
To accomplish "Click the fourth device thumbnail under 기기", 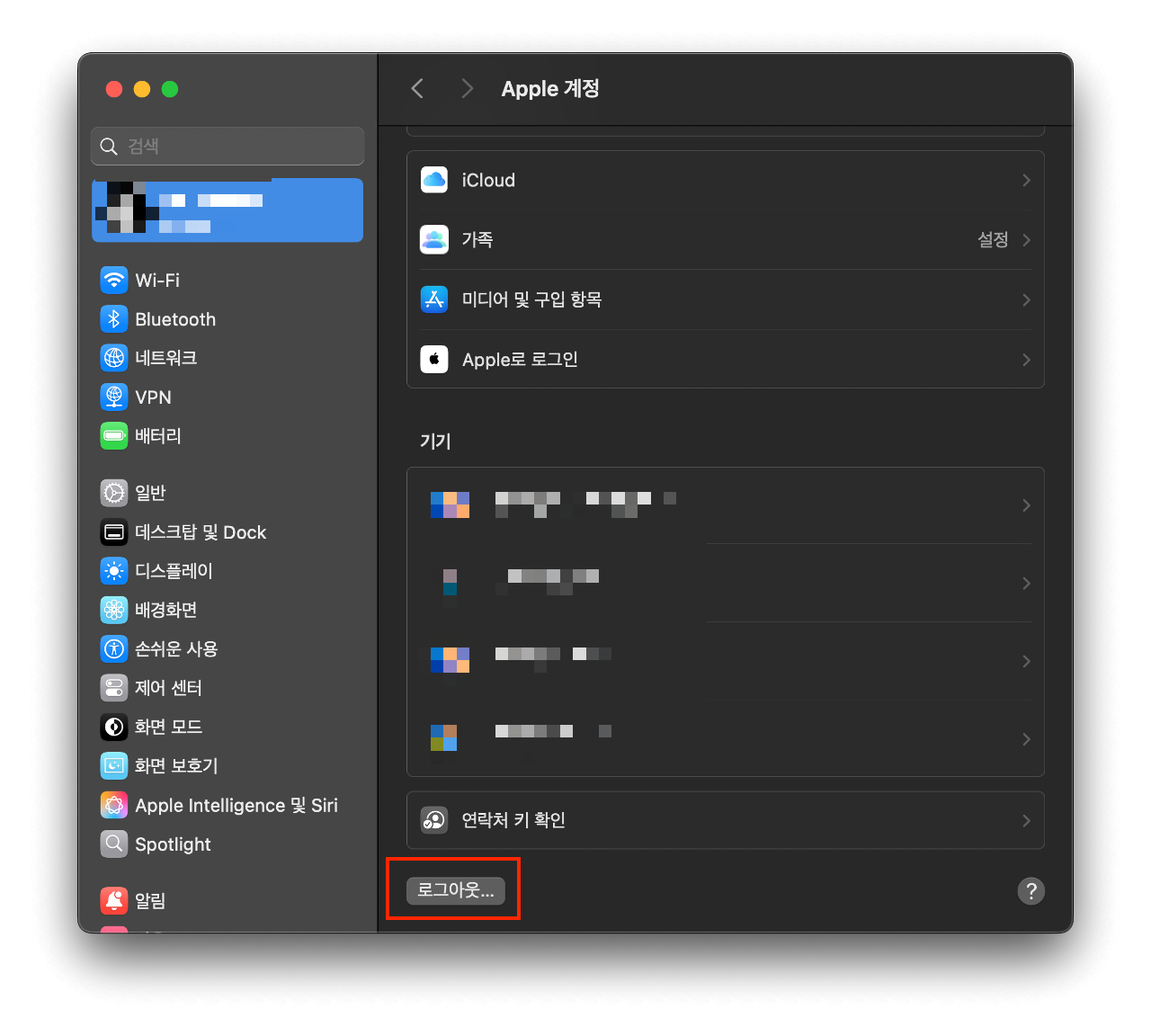I will tap(444, 738).
